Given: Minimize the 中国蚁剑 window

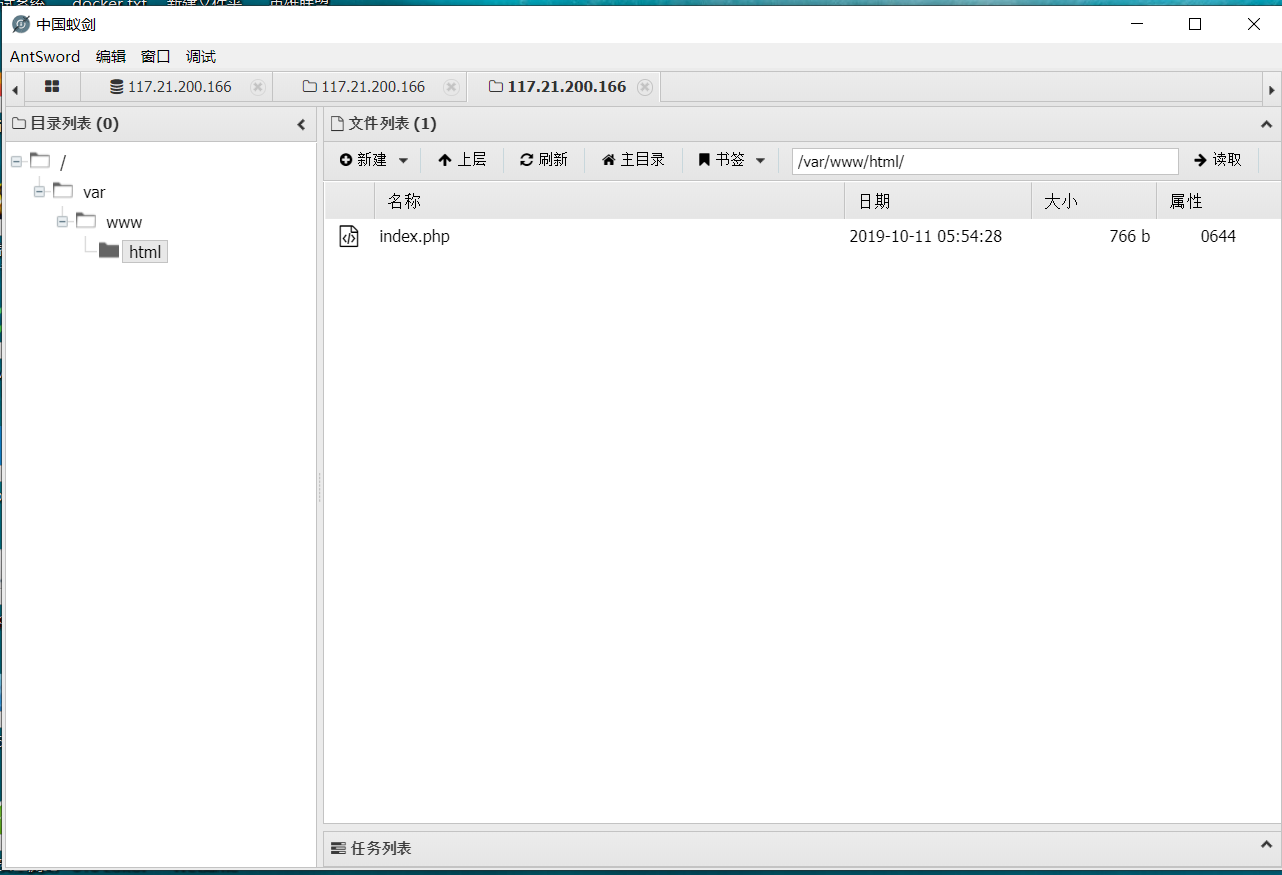Looking at the screenshot, I should click(1135, 24).
